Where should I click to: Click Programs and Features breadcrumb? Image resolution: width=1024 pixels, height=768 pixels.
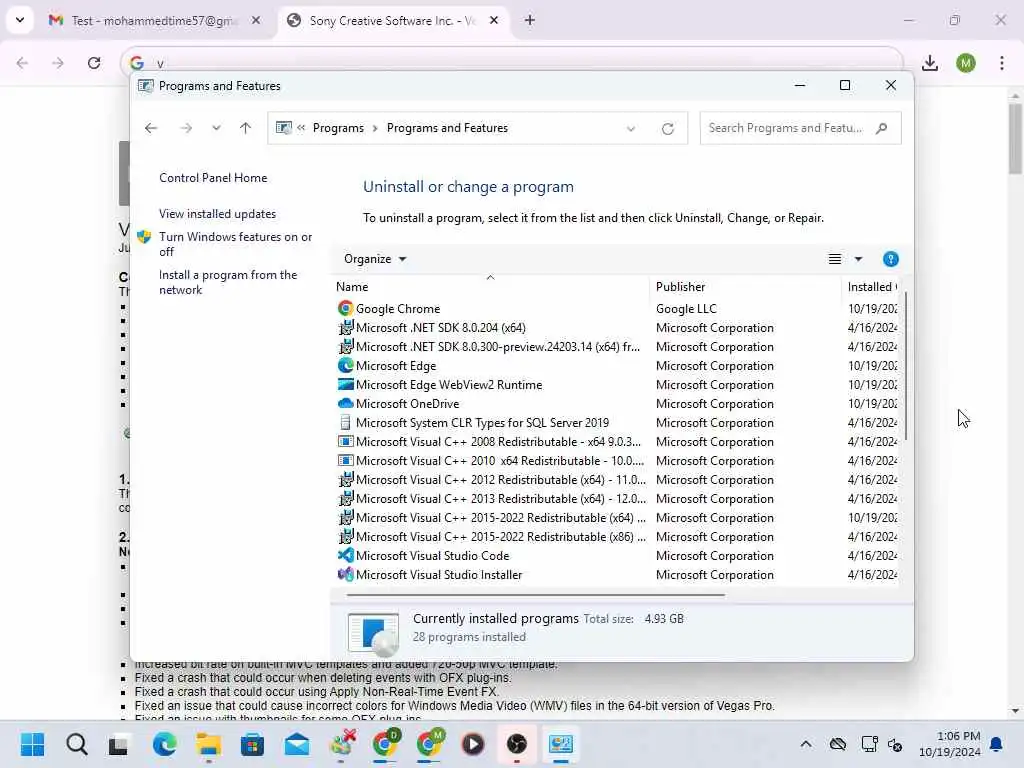447,128
